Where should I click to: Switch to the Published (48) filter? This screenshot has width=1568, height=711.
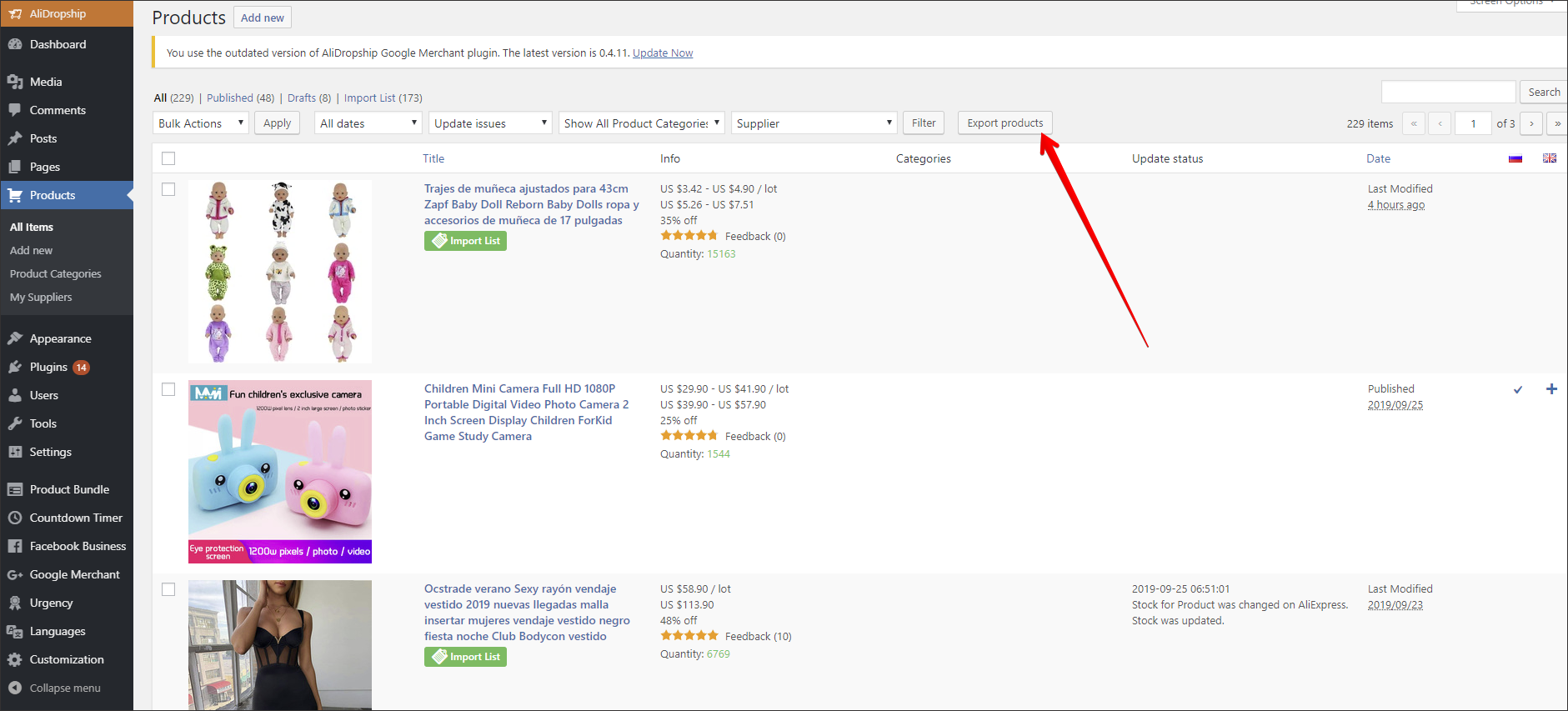[x=240, y=98]
